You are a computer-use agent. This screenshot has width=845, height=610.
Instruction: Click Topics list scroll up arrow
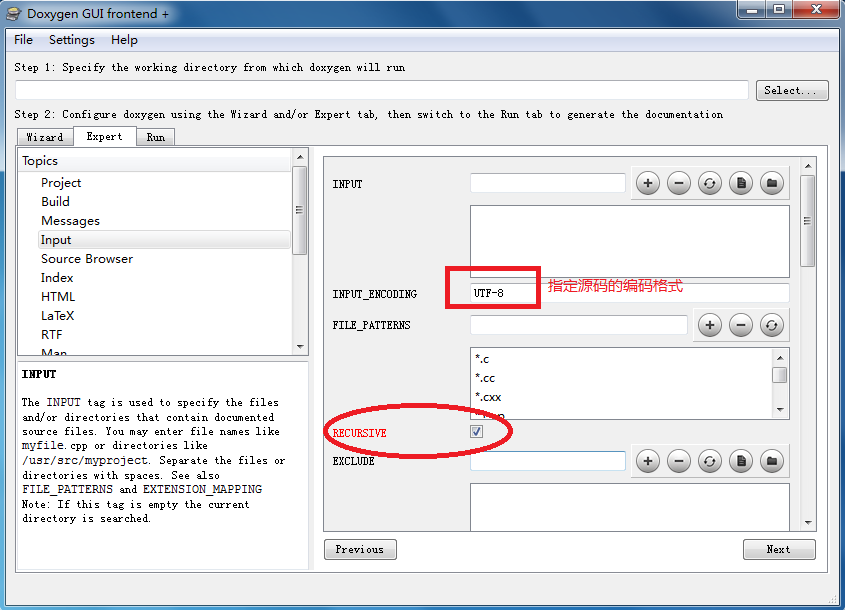[x=300, y=157]
